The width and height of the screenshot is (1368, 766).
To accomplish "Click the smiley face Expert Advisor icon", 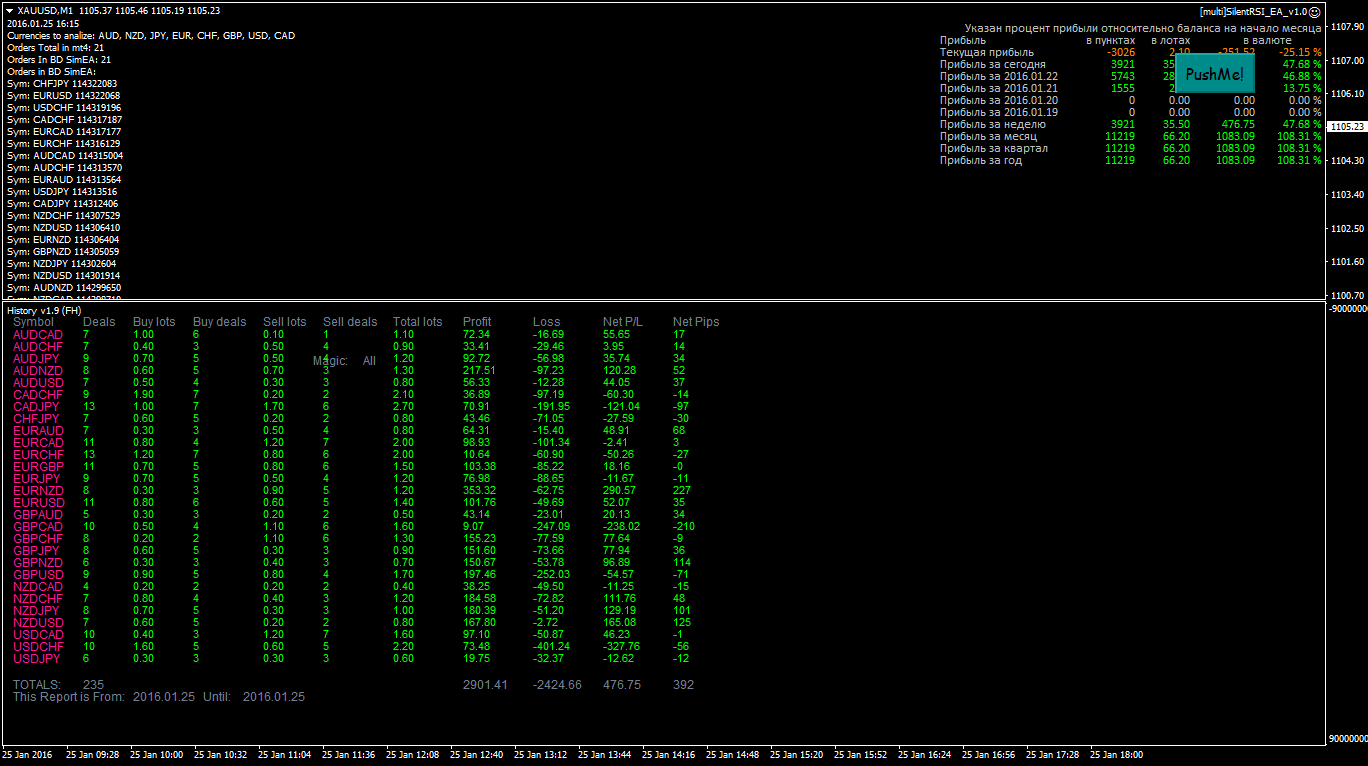I will [1315, 12].
